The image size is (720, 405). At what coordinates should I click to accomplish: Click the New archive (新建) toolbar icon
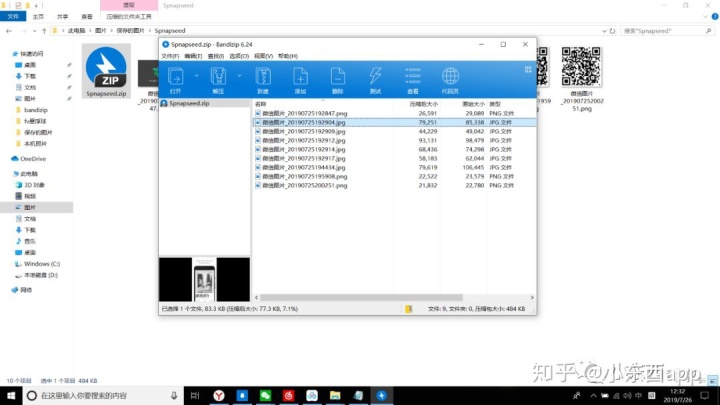[263, 80]
